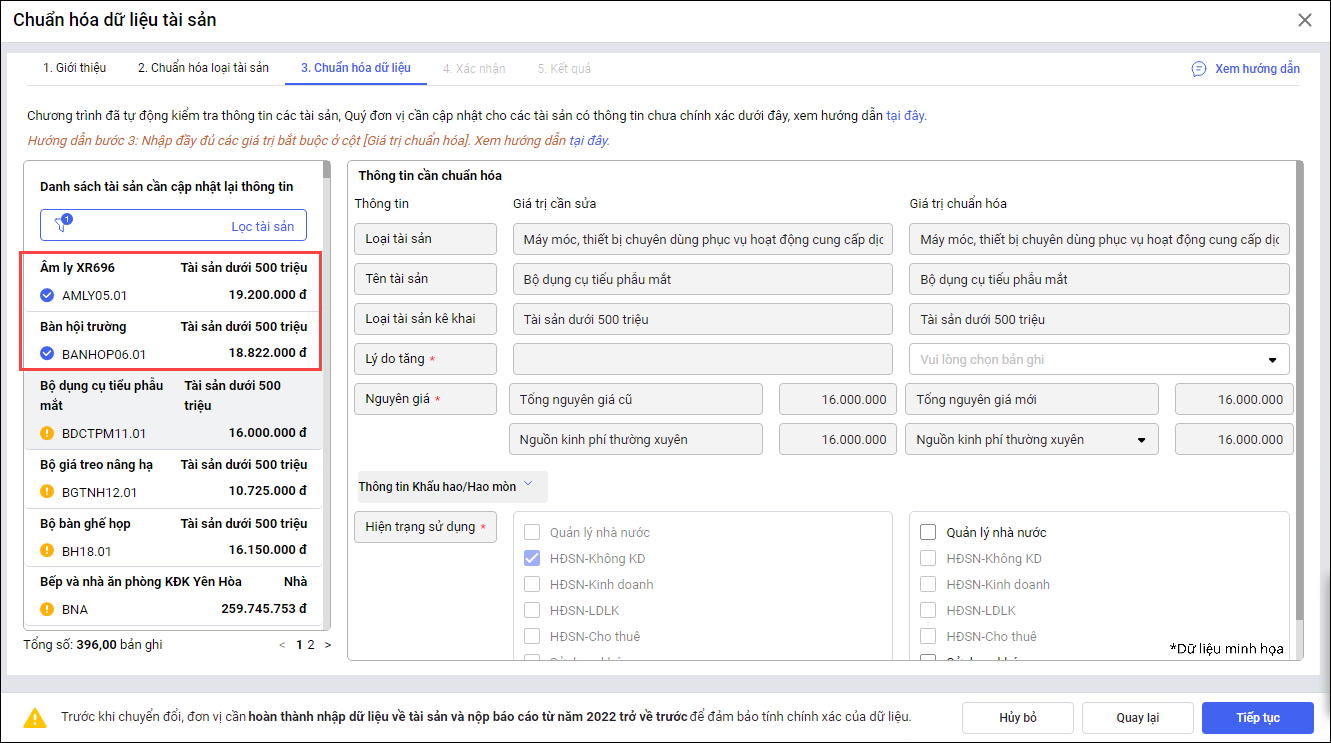Open Nguồn kinh phí thường xuyên dropdown
Image resolution: width=1331 pixels, height=743 pixels.
[1141, 439]
